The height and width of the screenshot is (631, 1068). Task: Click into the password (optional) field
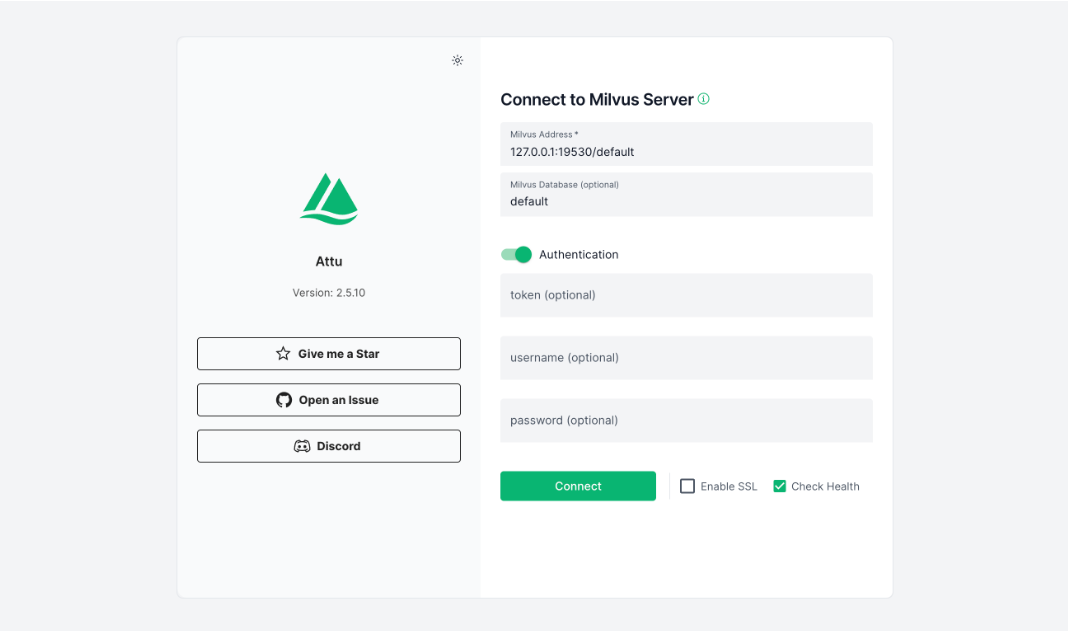pos(687,420)
